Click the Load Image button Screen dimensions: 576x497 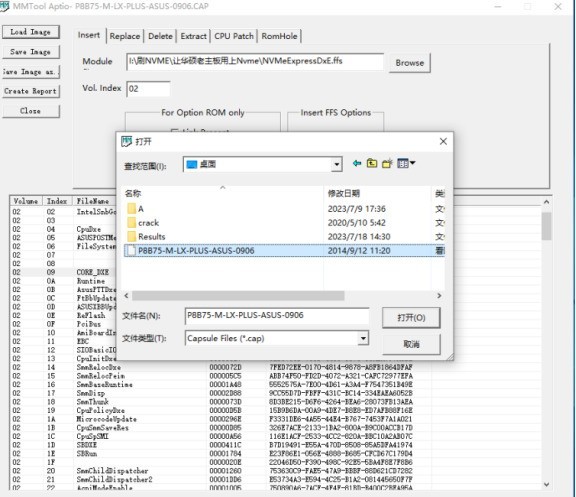pyautogui.click(x=30, y=32)
